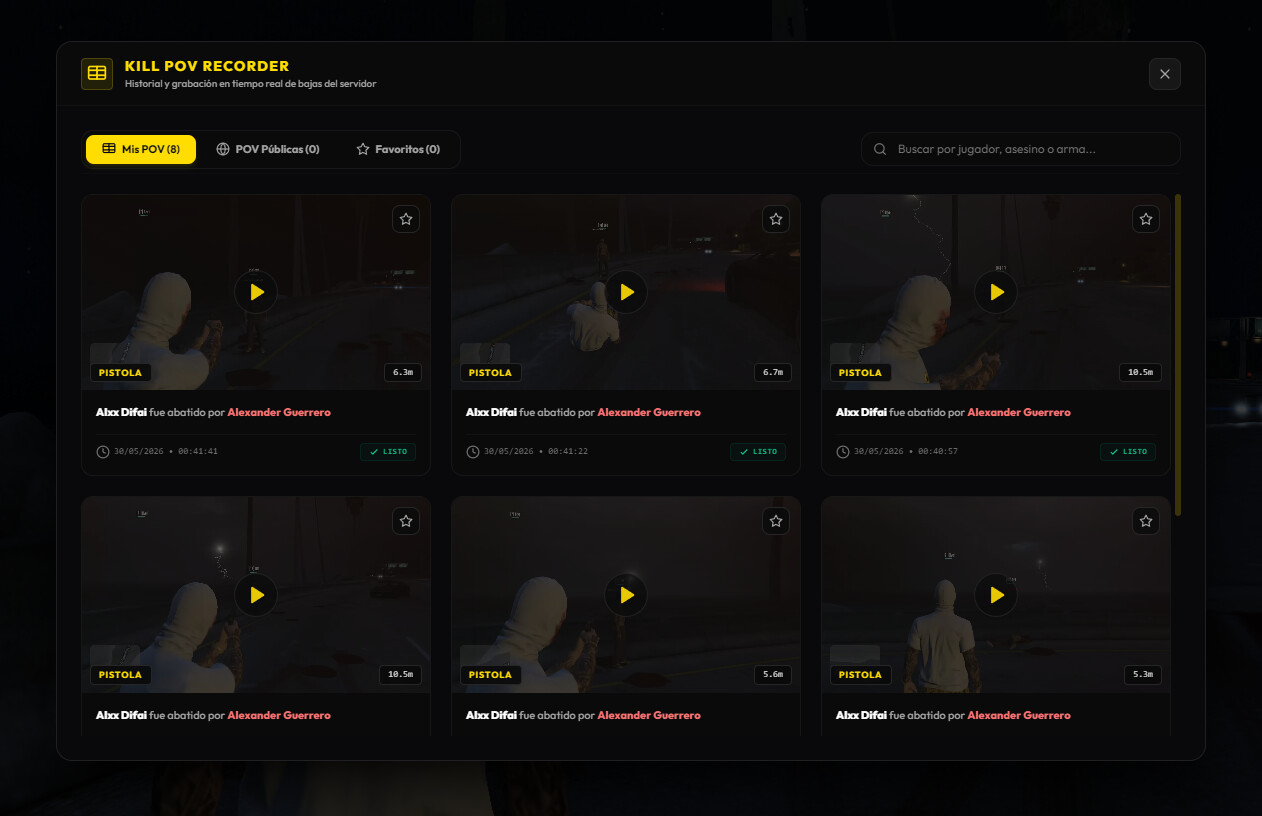Click the yellow recorder logo icon in header
This screenshot has width=1262, height=816.
[x=97, y=74]
